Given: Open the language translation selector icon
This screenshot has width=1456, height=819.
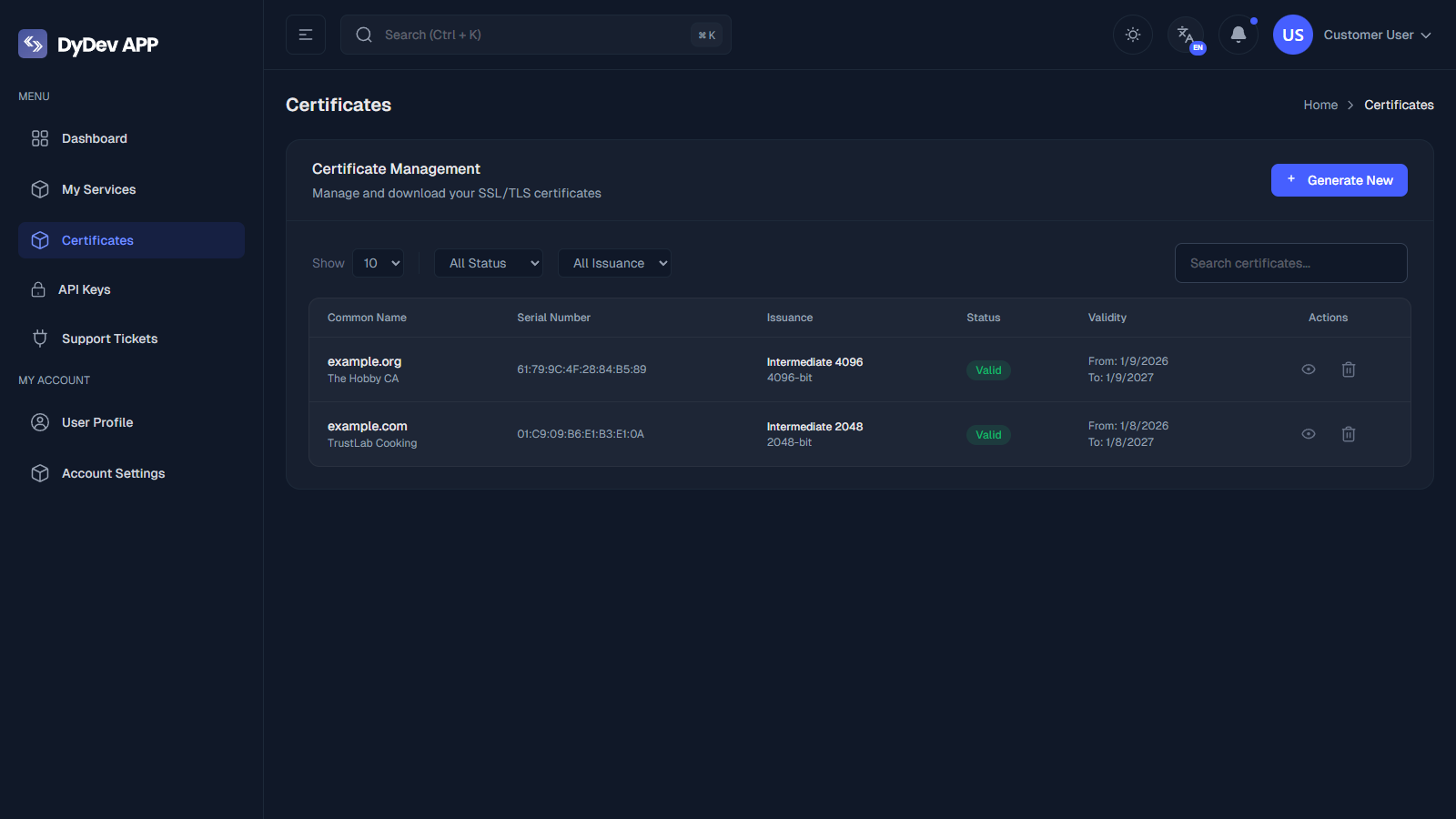Looking at the screenshot, I should pyautogui.click(x=1186, y=35).
